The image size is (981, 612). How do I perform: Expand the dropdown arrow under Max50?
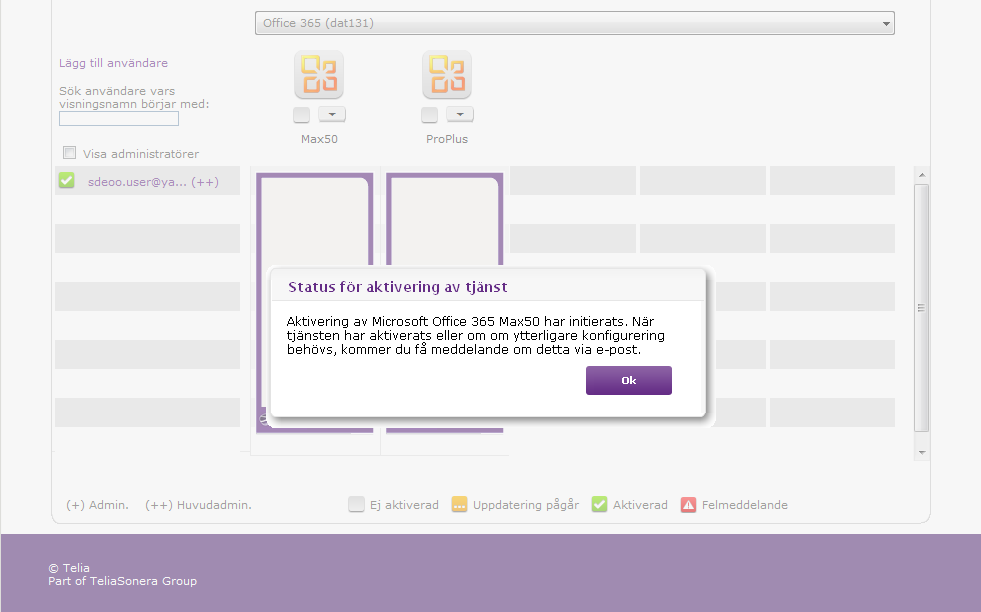click(332, 115)
